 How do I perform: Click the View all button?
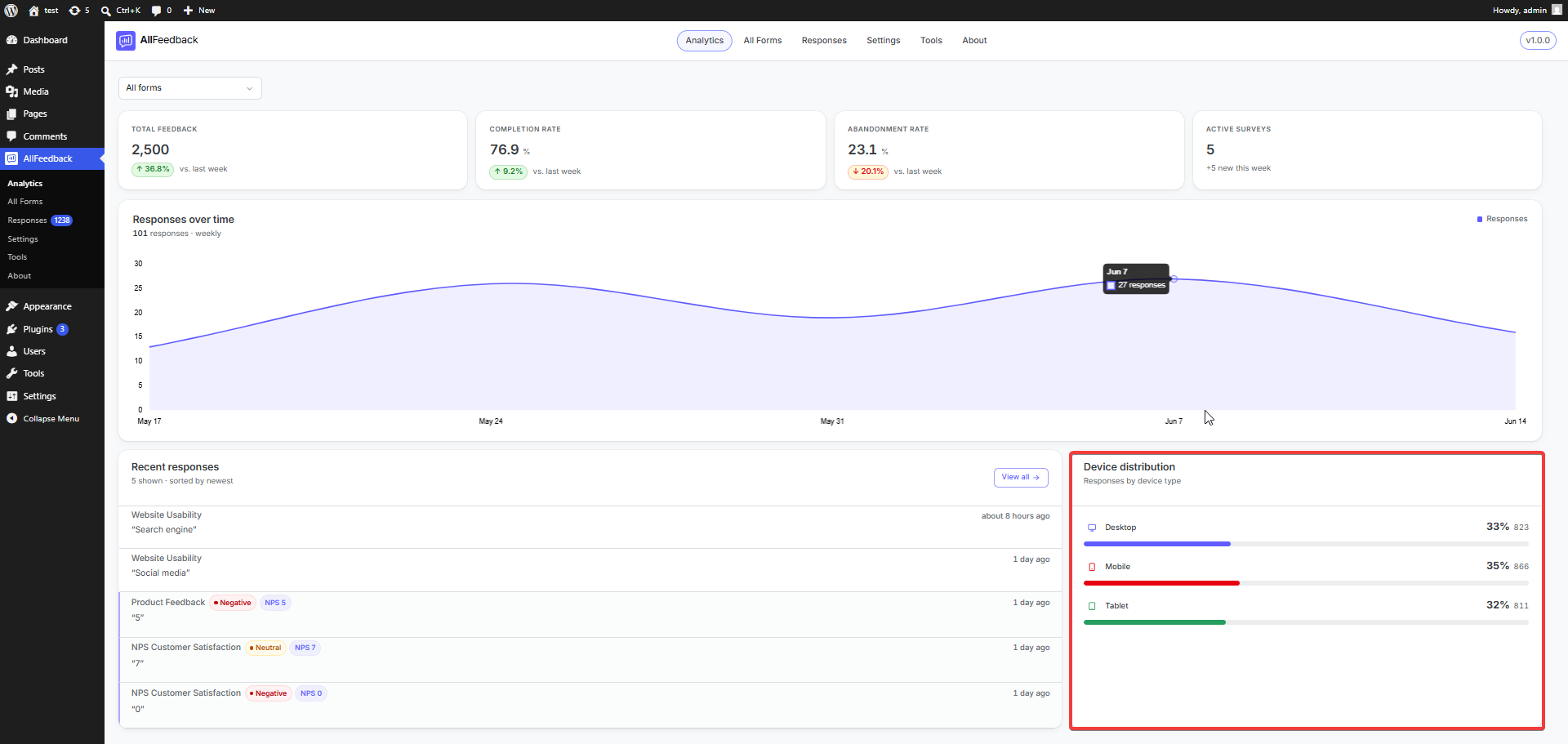[x=1021, y=478]
